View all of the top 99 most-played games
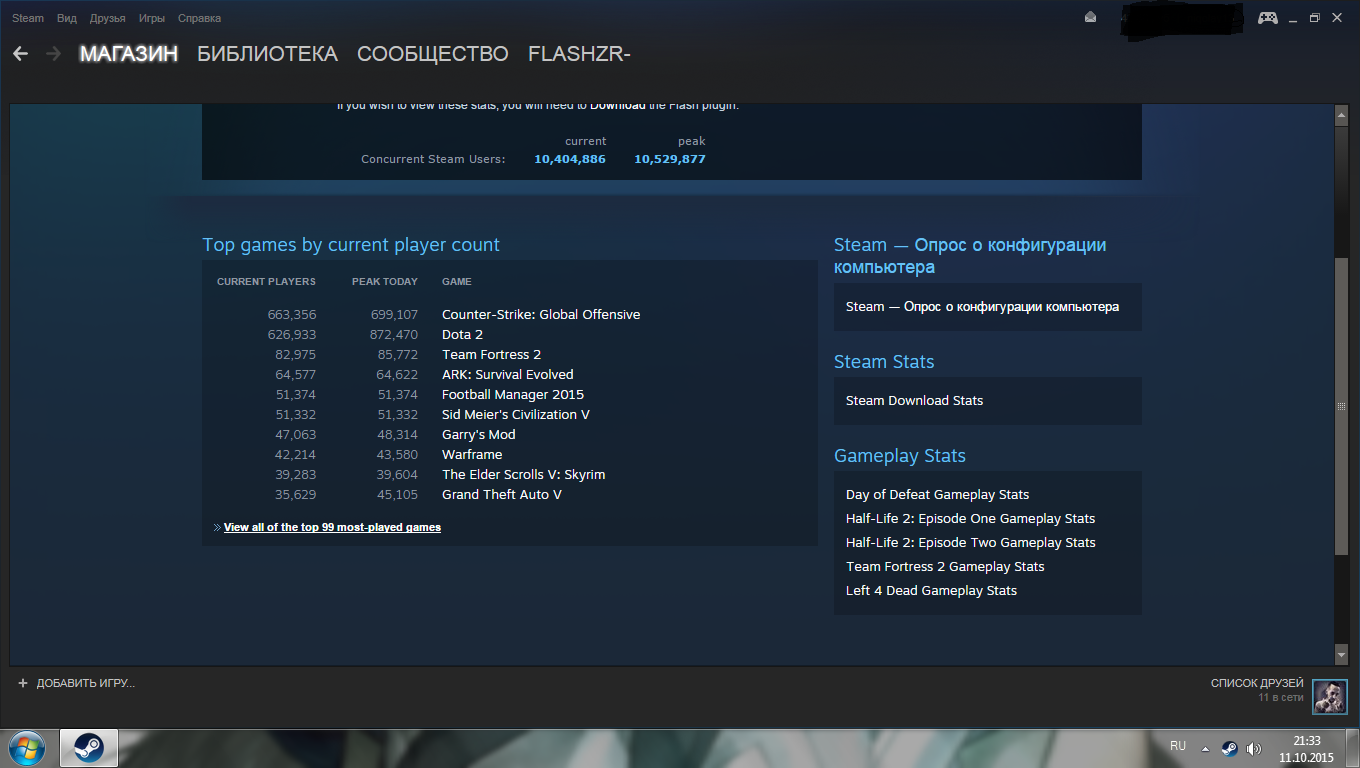The height and width of the screenshot is (768, 1360). point(332,527)
